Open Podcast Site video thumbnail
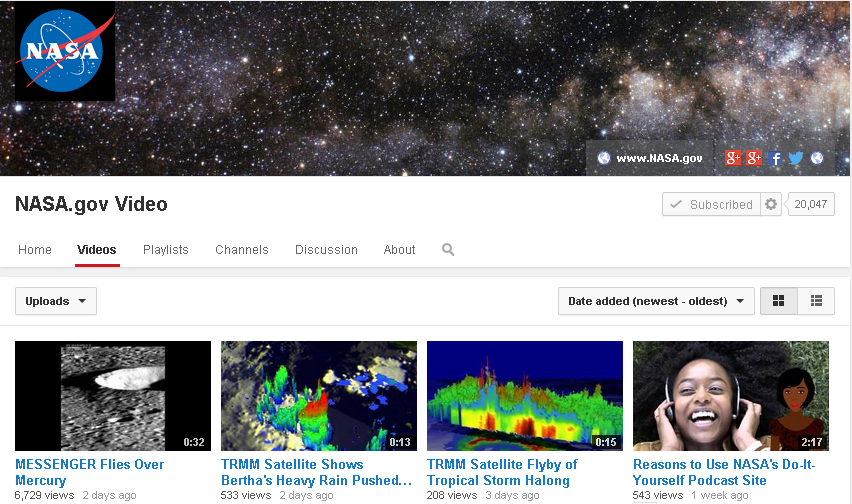The height and width of the screenshot is (504, 852). 731,396
